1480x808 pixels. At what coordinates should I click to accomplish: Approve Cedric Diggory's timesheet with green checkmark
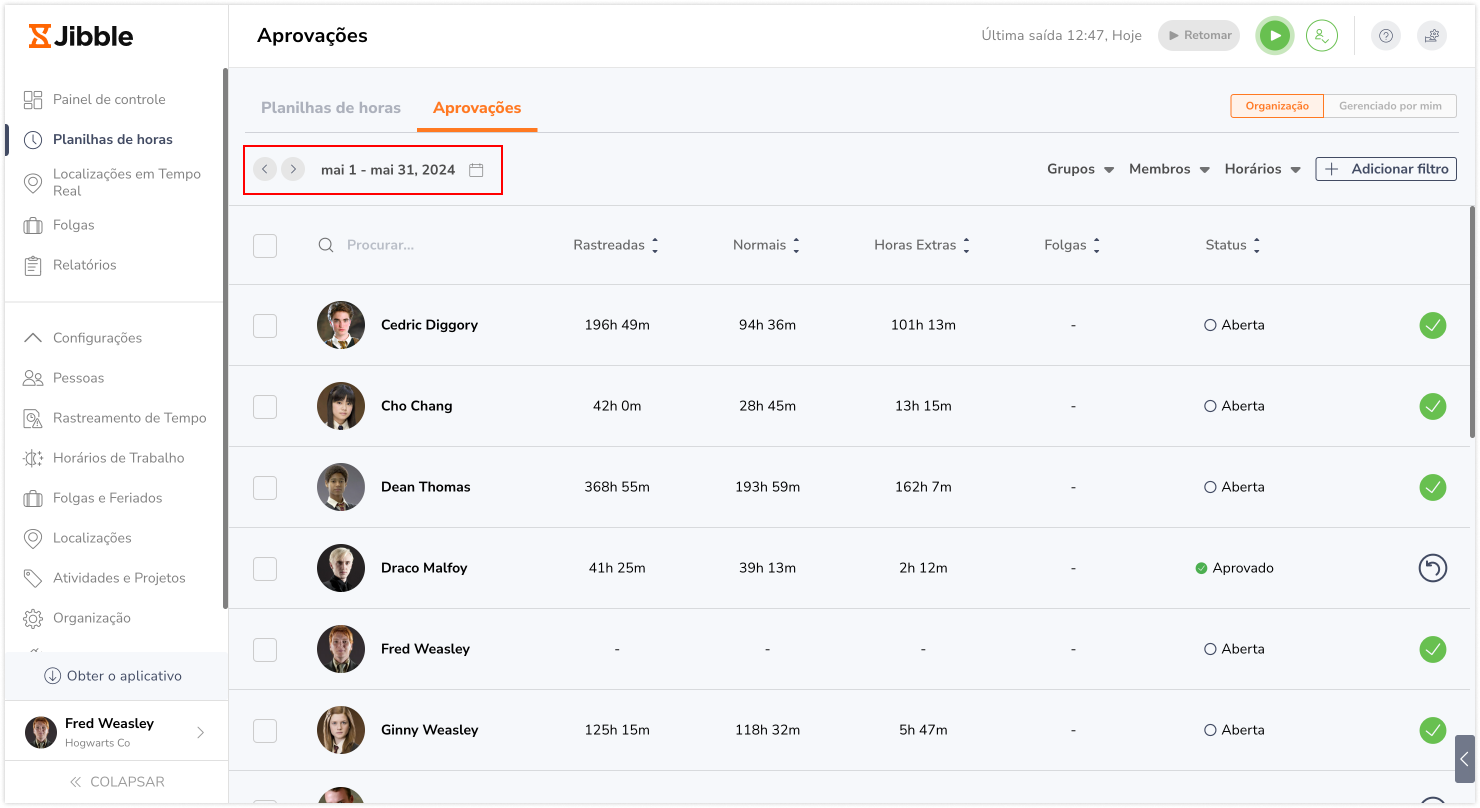(1432, 325)
